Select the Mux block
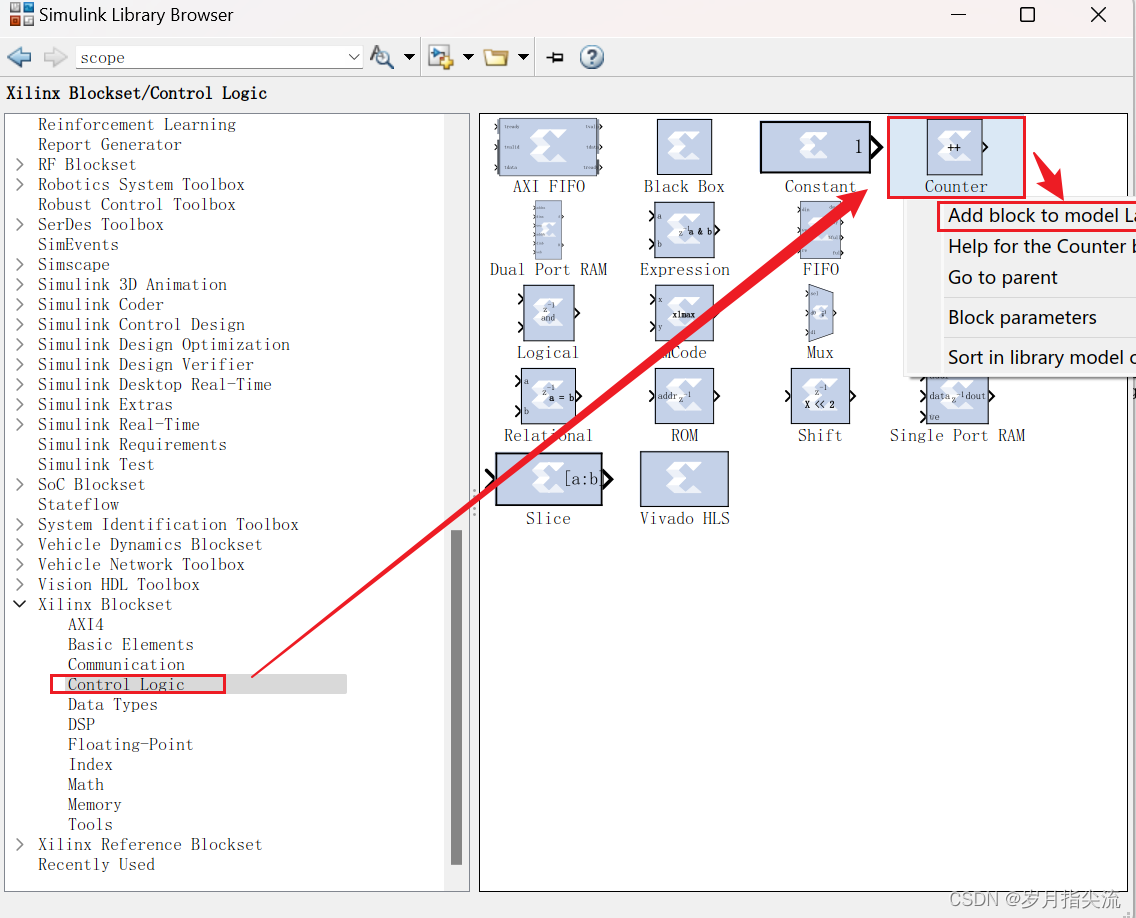This screenshot has height=918, width=1136. coord(820,313)
